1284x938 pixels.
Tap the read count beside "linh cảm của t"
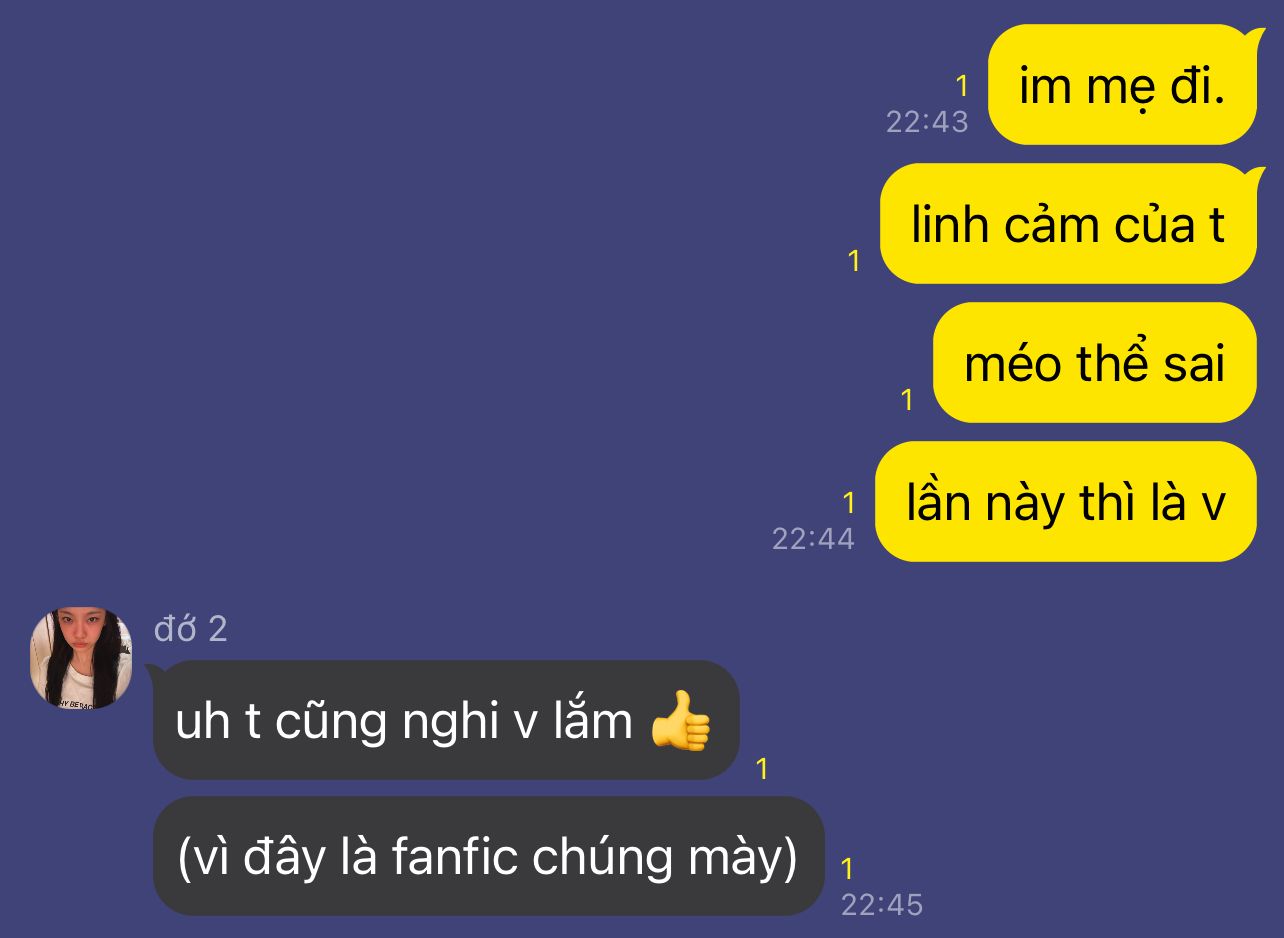(x=854, y=261)
